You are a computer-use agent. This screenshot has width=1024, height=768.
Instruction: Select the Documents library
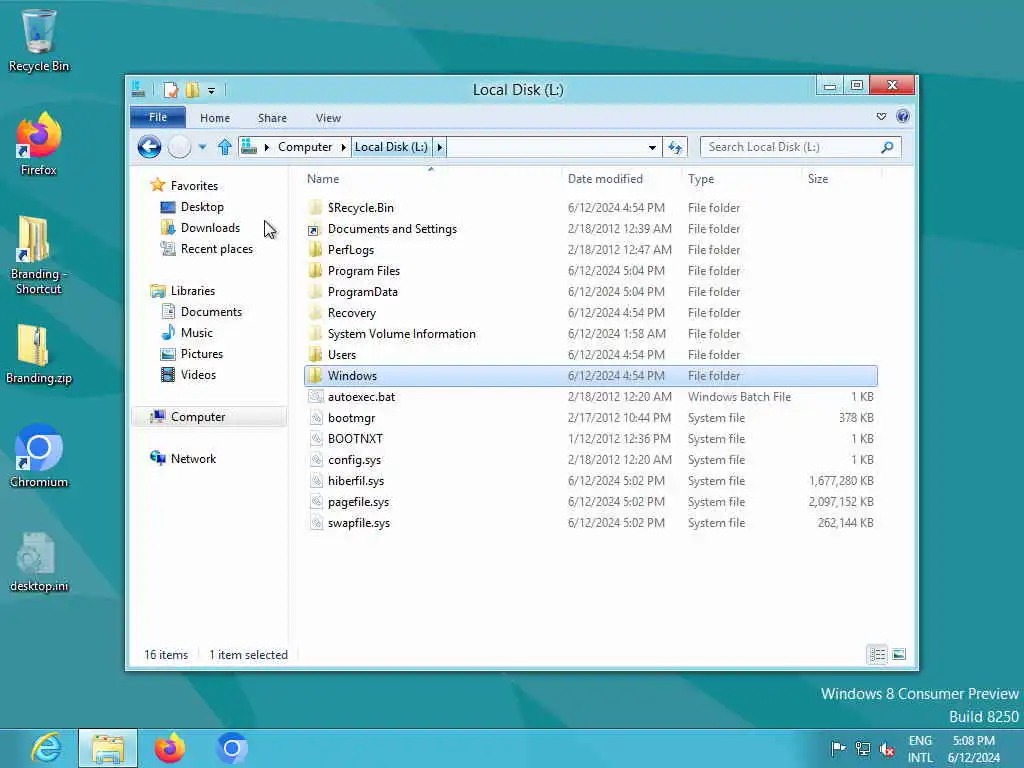pos(211,312)
